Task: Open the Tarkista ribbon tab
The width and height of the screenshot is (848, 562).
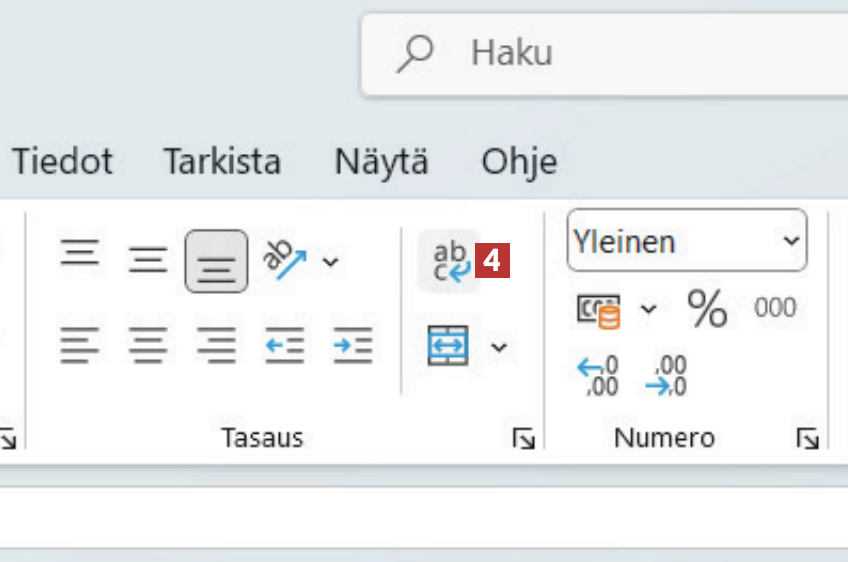Action: pyautogui.click(x=222, y=162)
